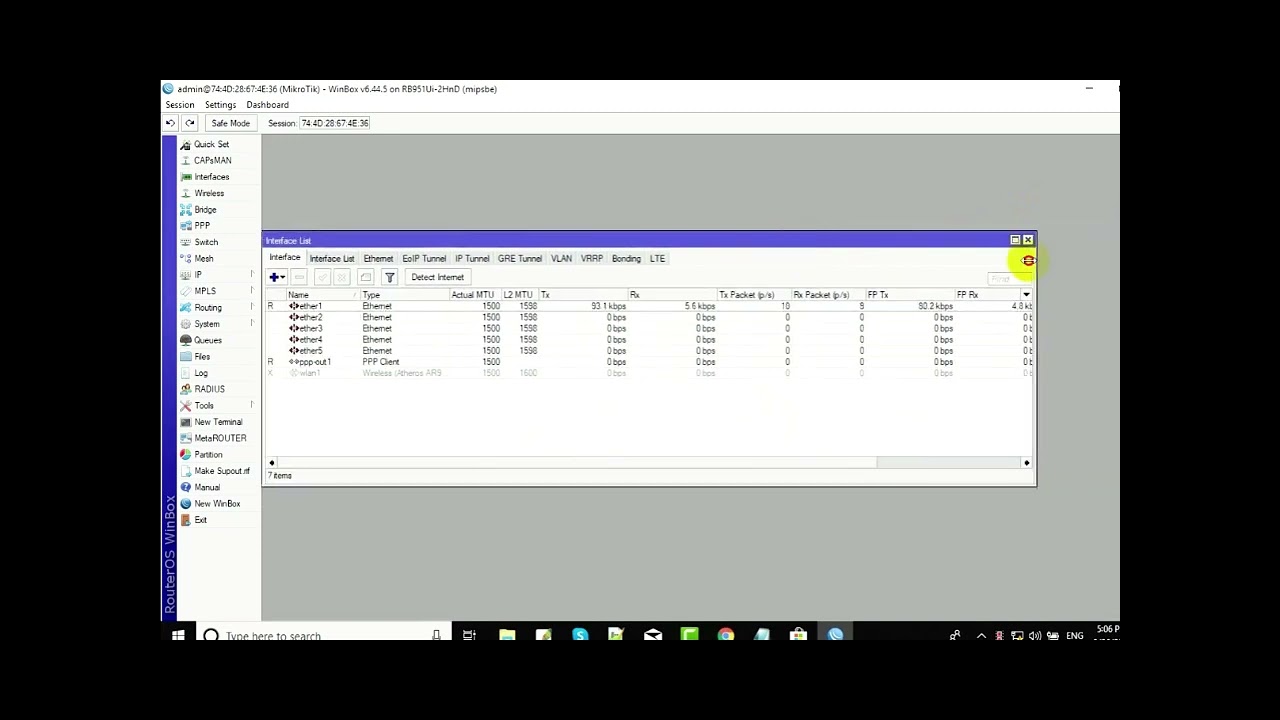Select the disabled wlan1 row
The height and width of the screenshot is (720, 1280).
pos(649,373)
